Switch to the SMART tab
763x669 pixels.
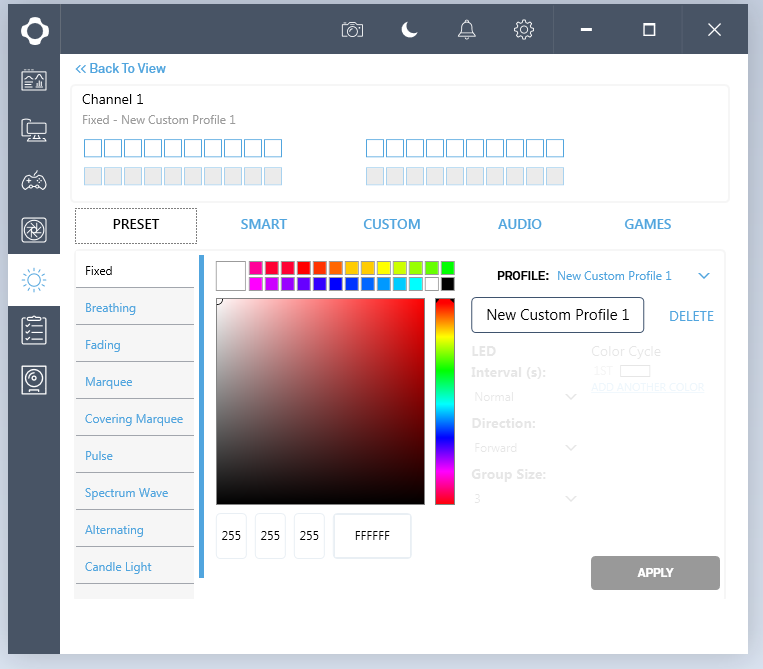264,225
